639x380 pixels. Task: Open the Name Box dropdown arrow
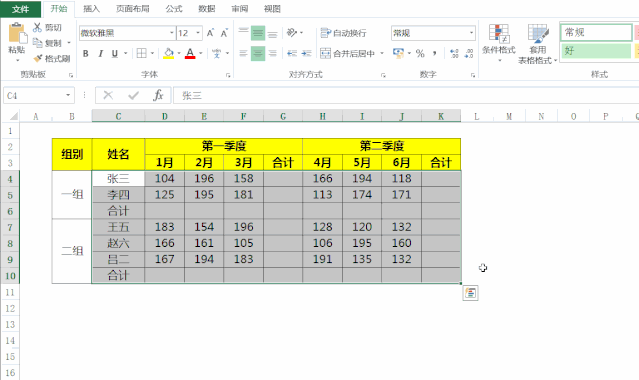tap(68, 95)
